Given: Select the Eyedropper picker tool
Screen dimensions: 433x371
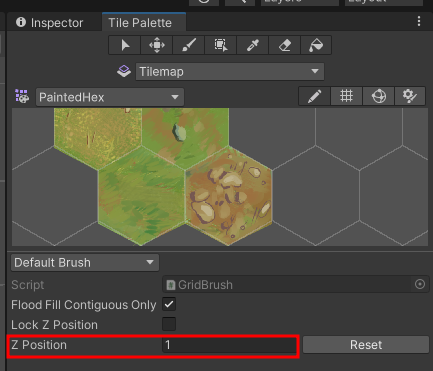Looking at the screenshot, I should click(x=253, y=45).
